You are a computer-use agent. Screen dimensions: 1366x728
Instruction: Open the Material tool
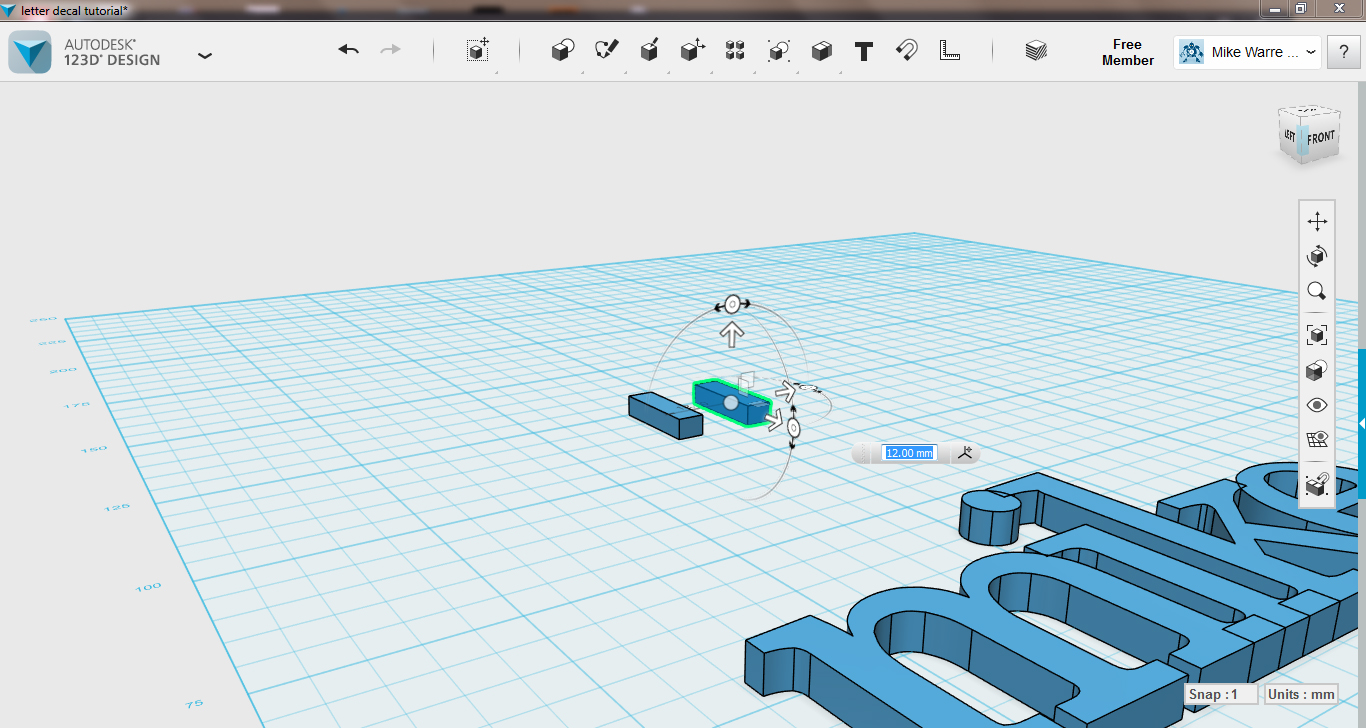(x=1036, y=51)
